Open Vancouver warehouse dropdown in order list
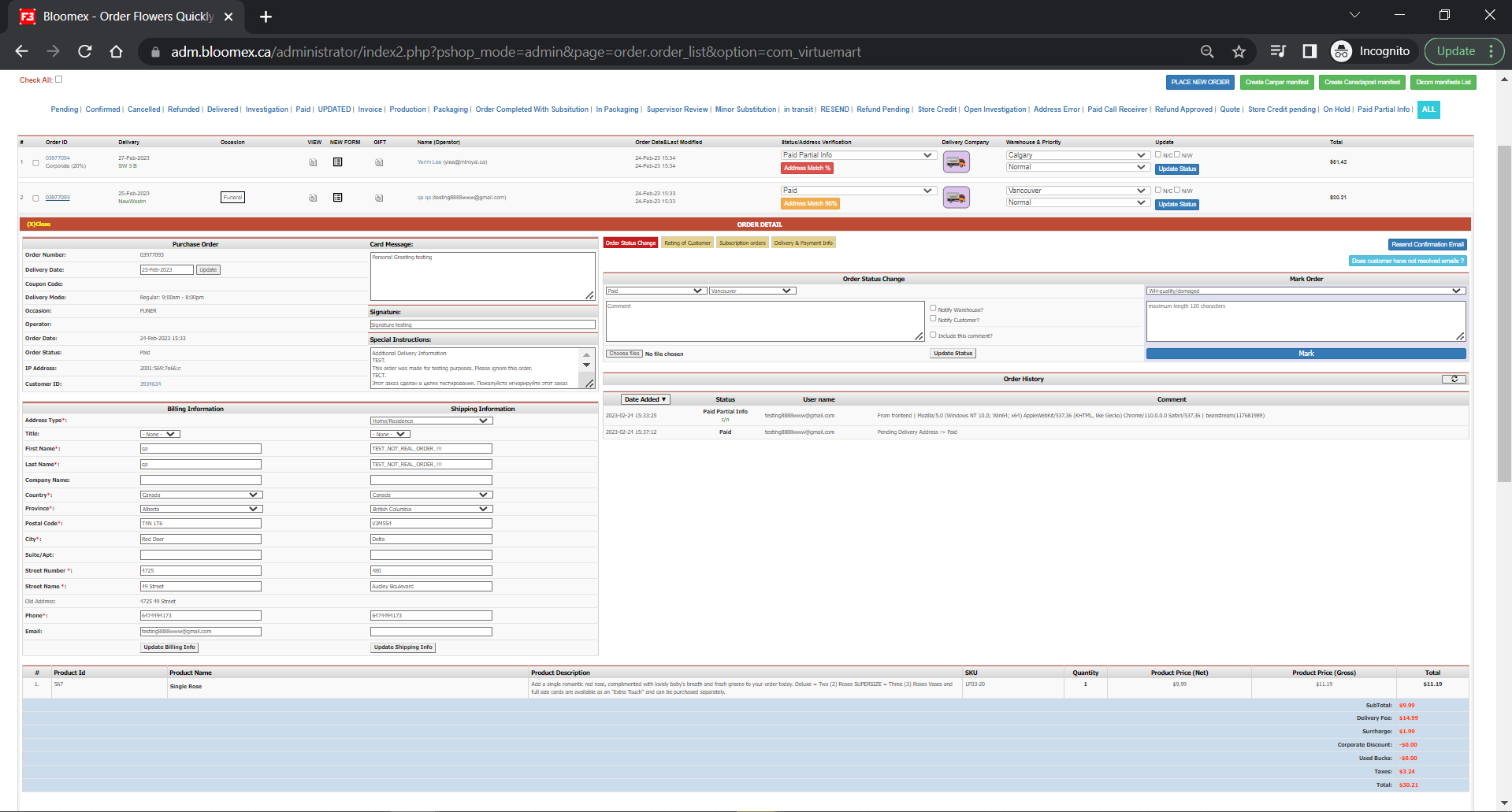 click(1077, 191)
